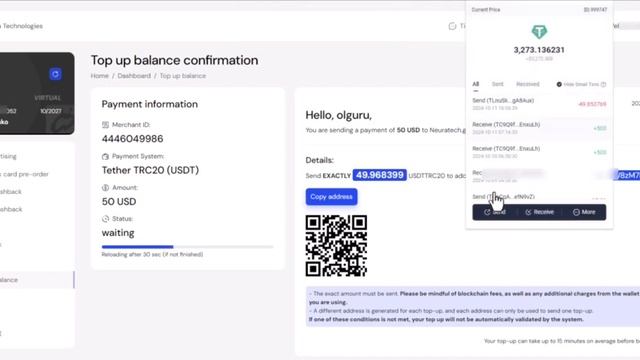Click the -49.952769 transaction amount
The image size is (640, 360).
[x=592, y=104]
